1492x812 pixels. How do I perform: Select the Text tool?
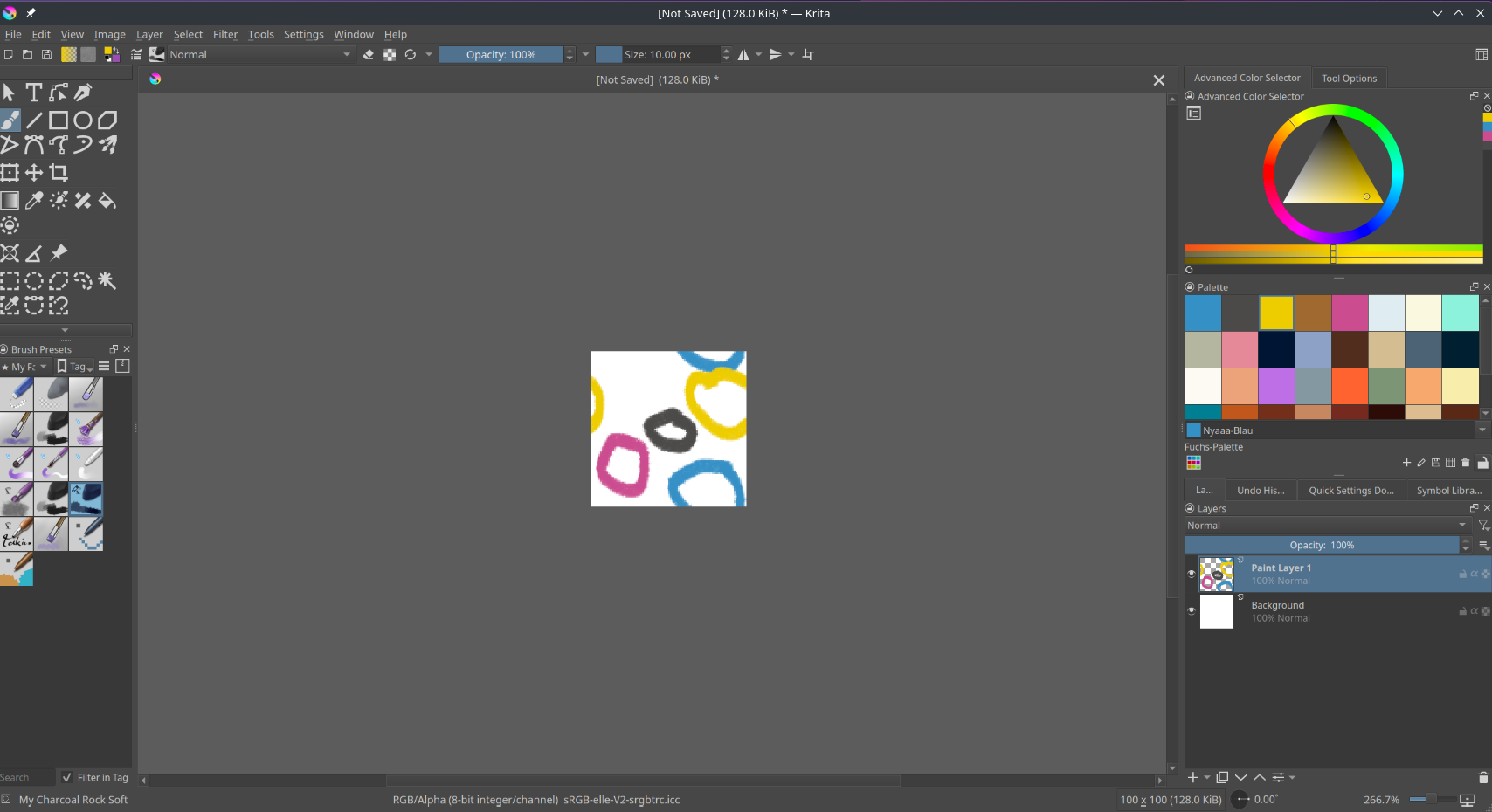tap(34, 93)
